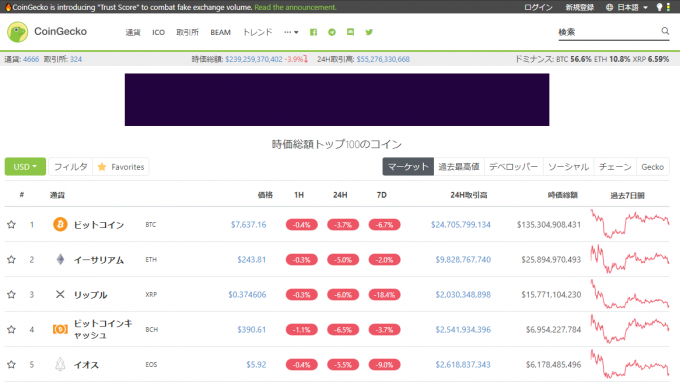
Task: Open the 通貨 nav menu
Action: coord(133,32)
